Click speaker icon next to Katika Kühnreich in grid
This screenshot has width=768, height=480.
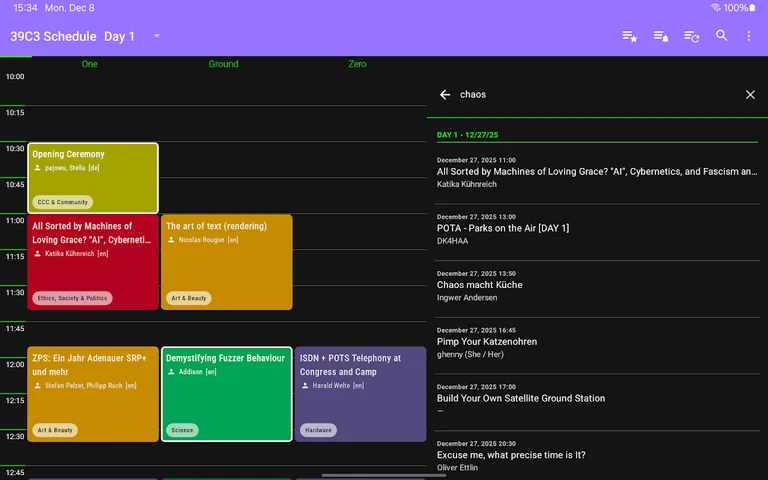tap(37, 253)
